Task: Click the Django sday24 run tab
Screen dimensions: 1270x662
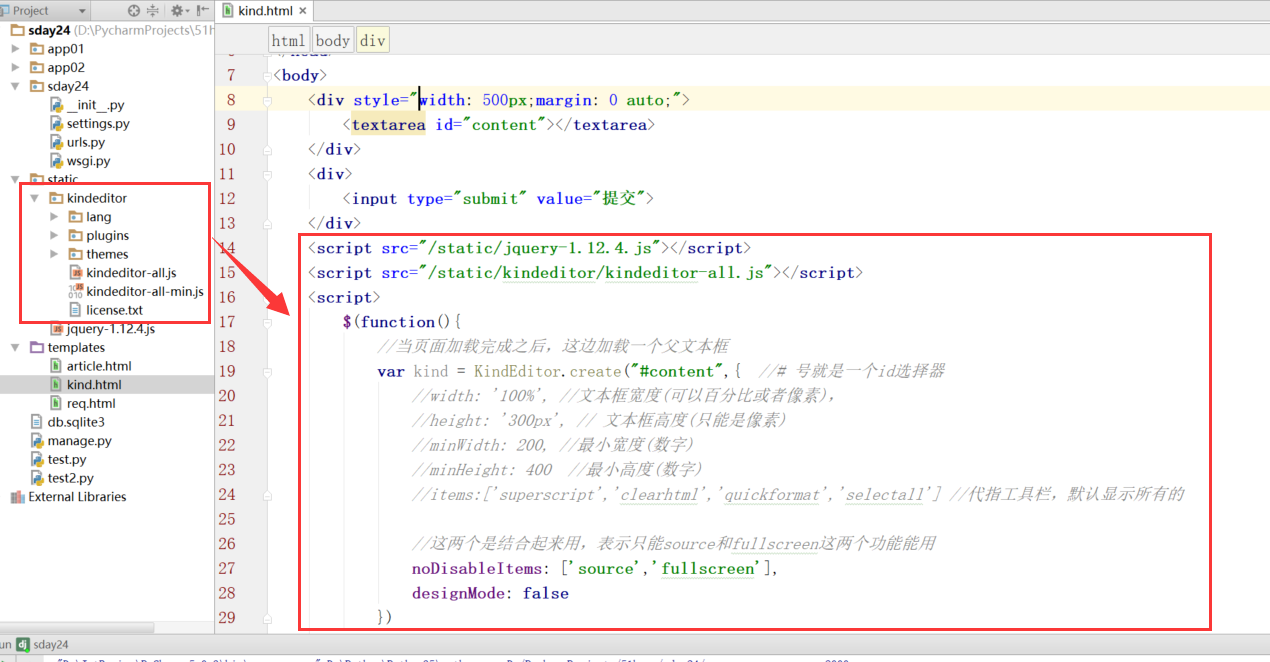Action: pyautogui.click(x=42, y=645)
